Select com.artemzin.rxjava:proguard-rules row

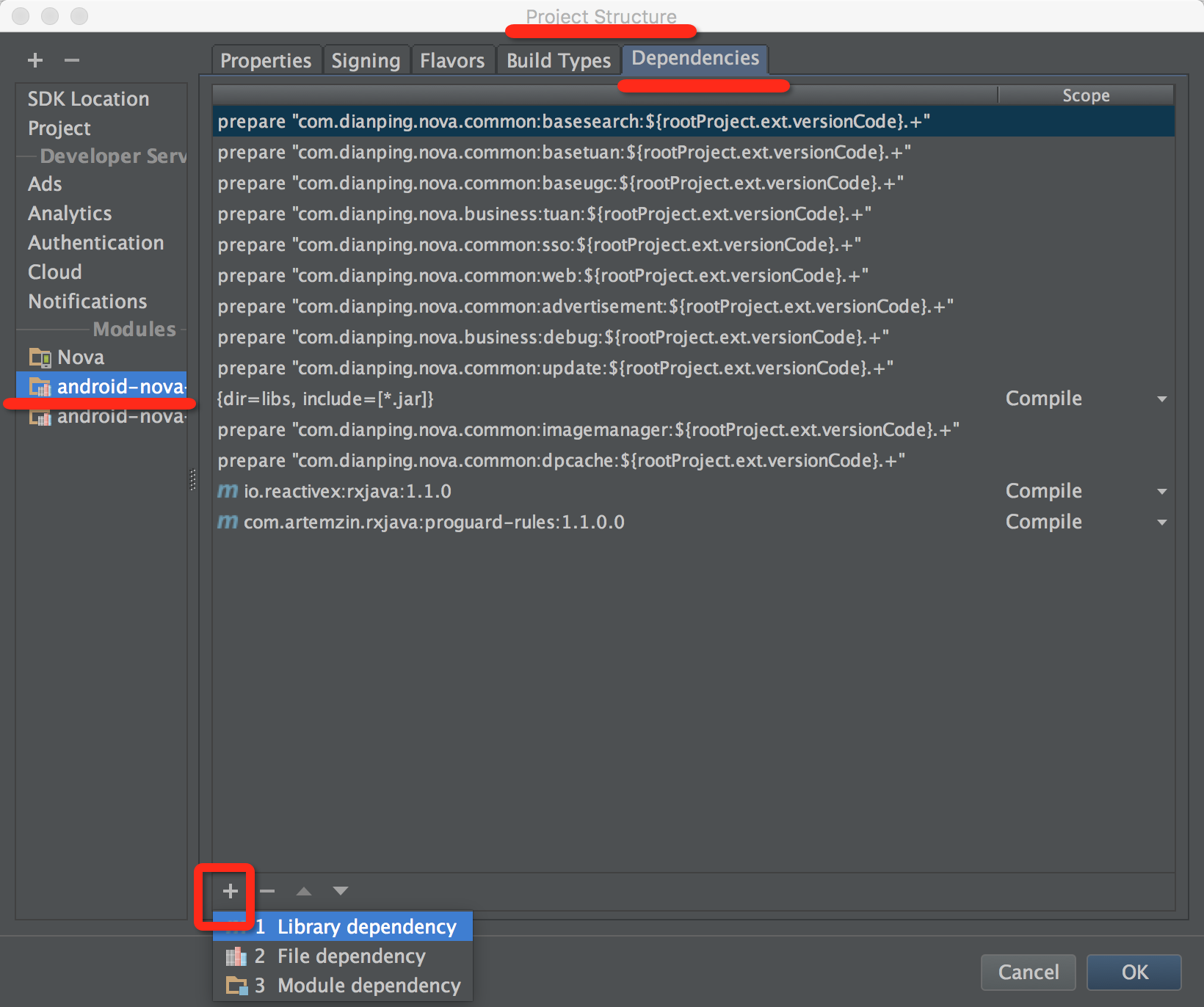coord(694,522)
